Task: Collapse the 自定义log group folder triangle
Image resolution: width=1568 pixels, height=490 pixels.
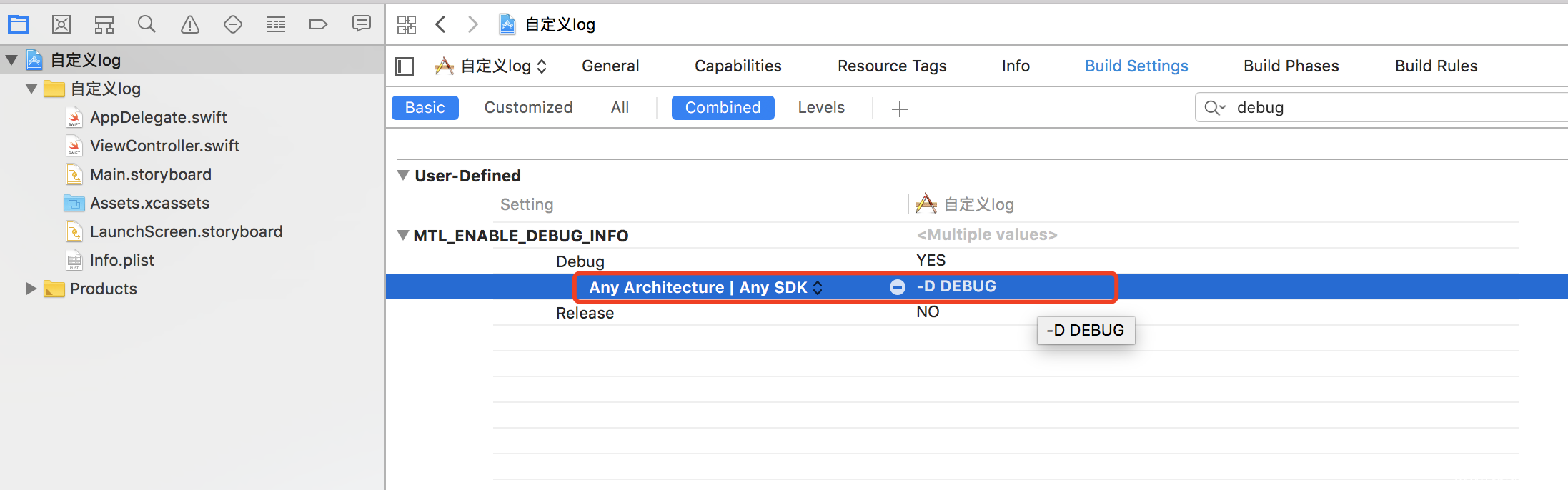Action: coord(31,89)
